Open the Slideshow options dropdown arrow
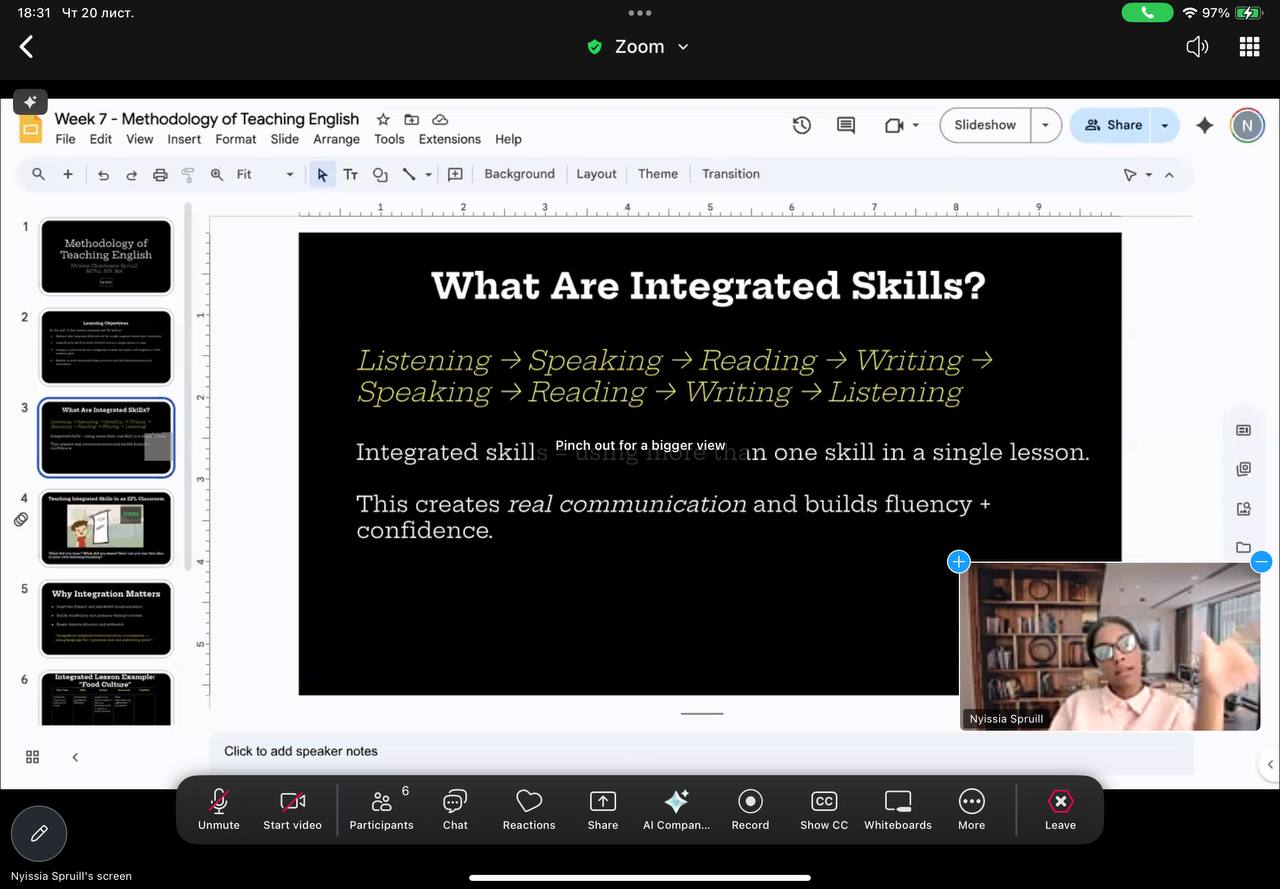Screen dimensions: 1280x889 (x=1045, y=125)
